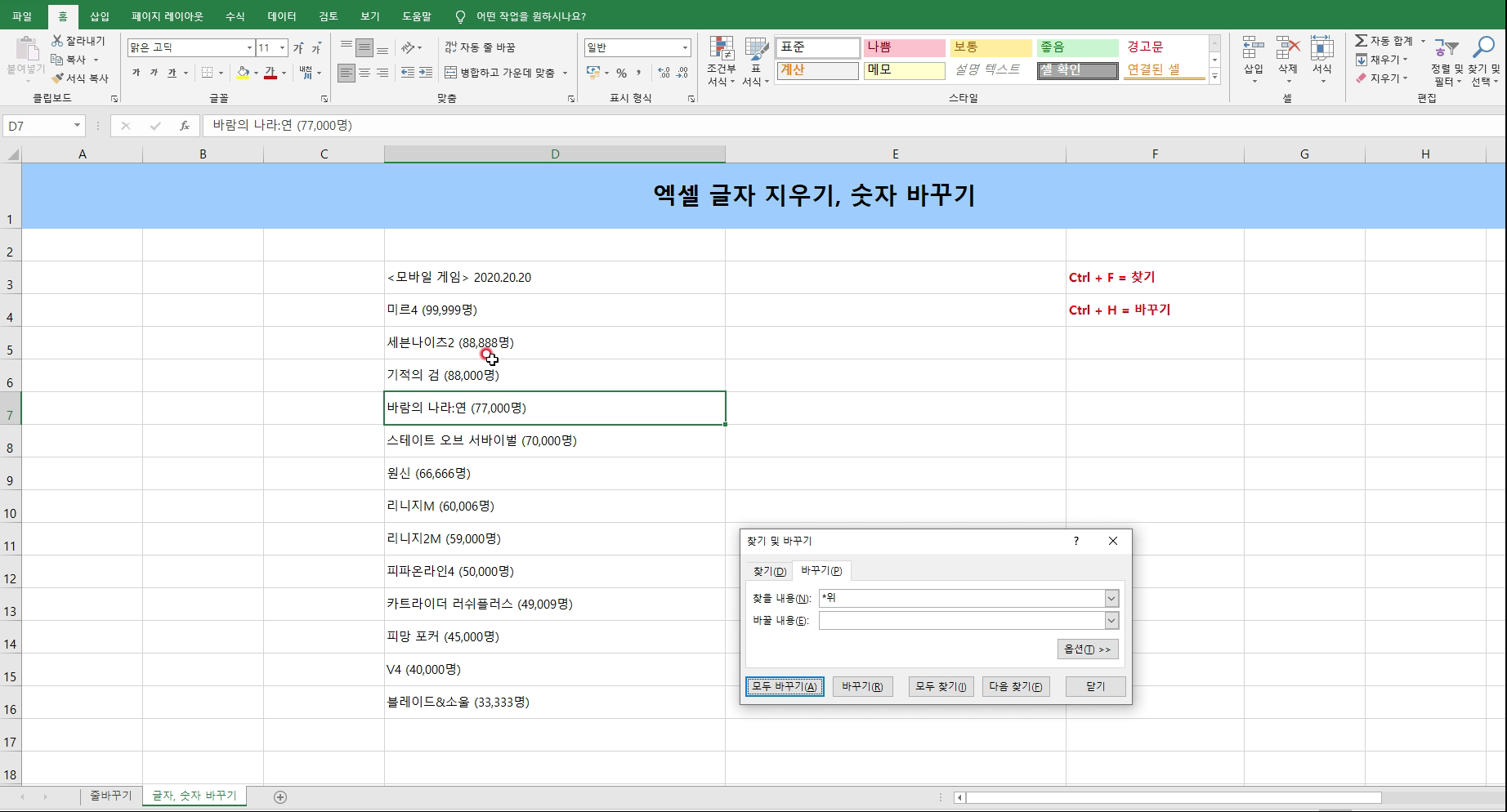This screenshot has height=812, width=1507.
Task: Open Format as Table (표 서식)
Action: (756, 61)
